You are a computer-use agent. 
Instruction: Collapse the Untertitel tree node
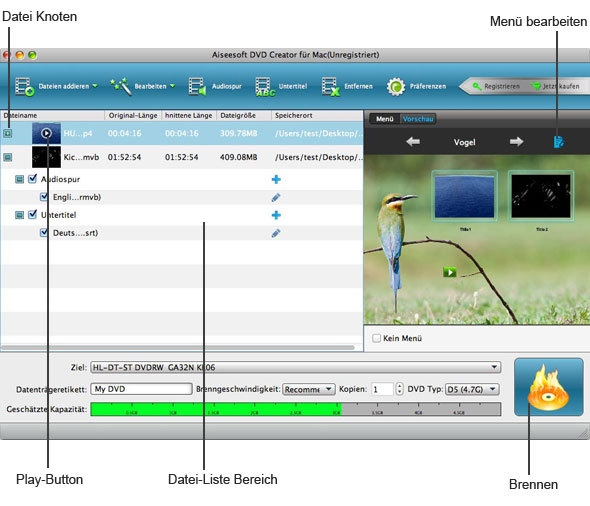click(19, 215)
